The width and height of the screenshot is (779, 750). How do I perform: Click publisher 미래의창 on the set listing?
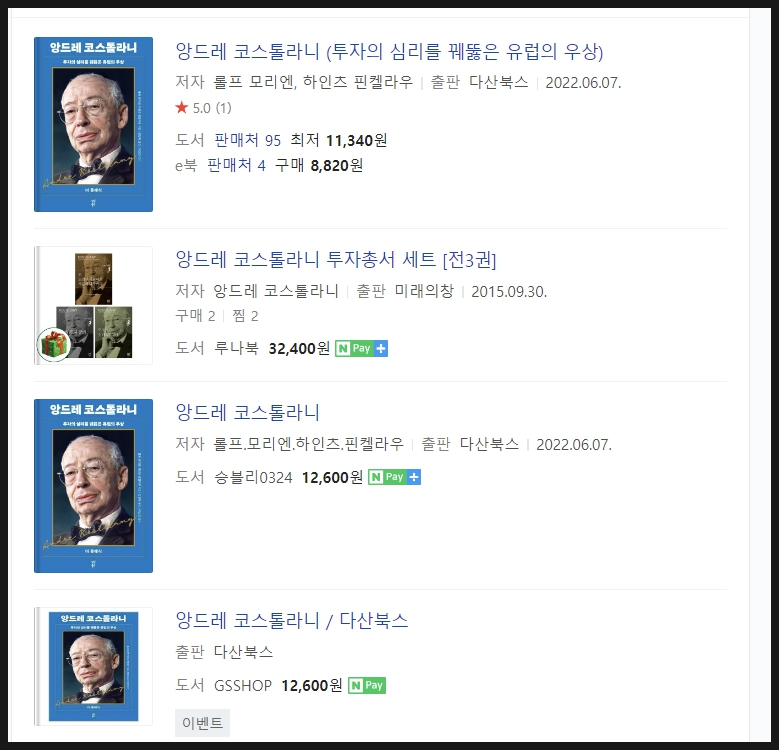click(424, 291)
